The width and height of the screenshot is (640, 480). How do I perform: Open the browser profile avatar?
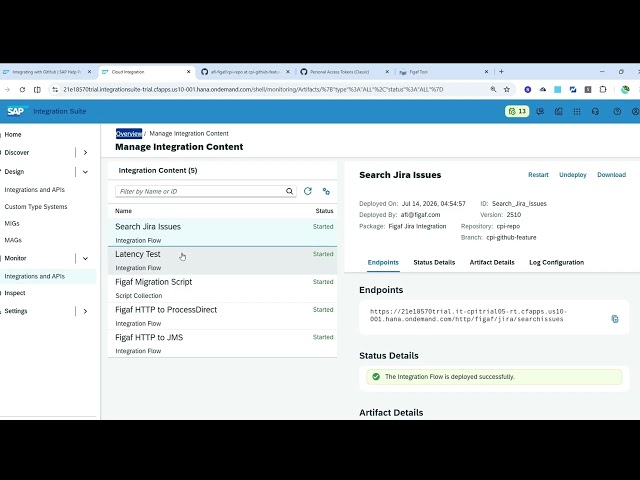click(625, 89)
